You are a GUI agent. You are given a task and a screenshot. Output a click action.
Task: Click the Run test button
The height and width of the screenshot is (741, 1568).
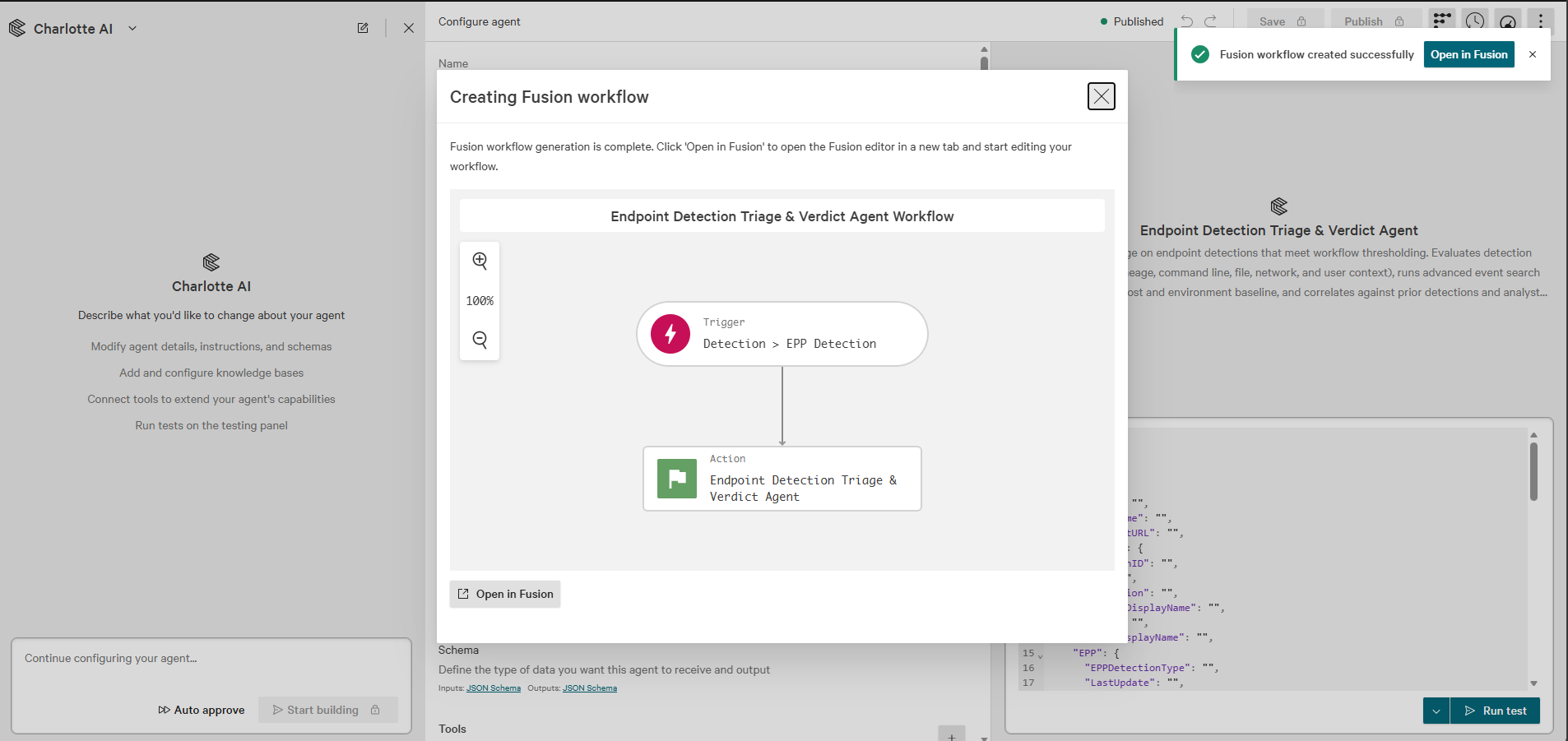pyautogui.click(x=1496, y=711)
